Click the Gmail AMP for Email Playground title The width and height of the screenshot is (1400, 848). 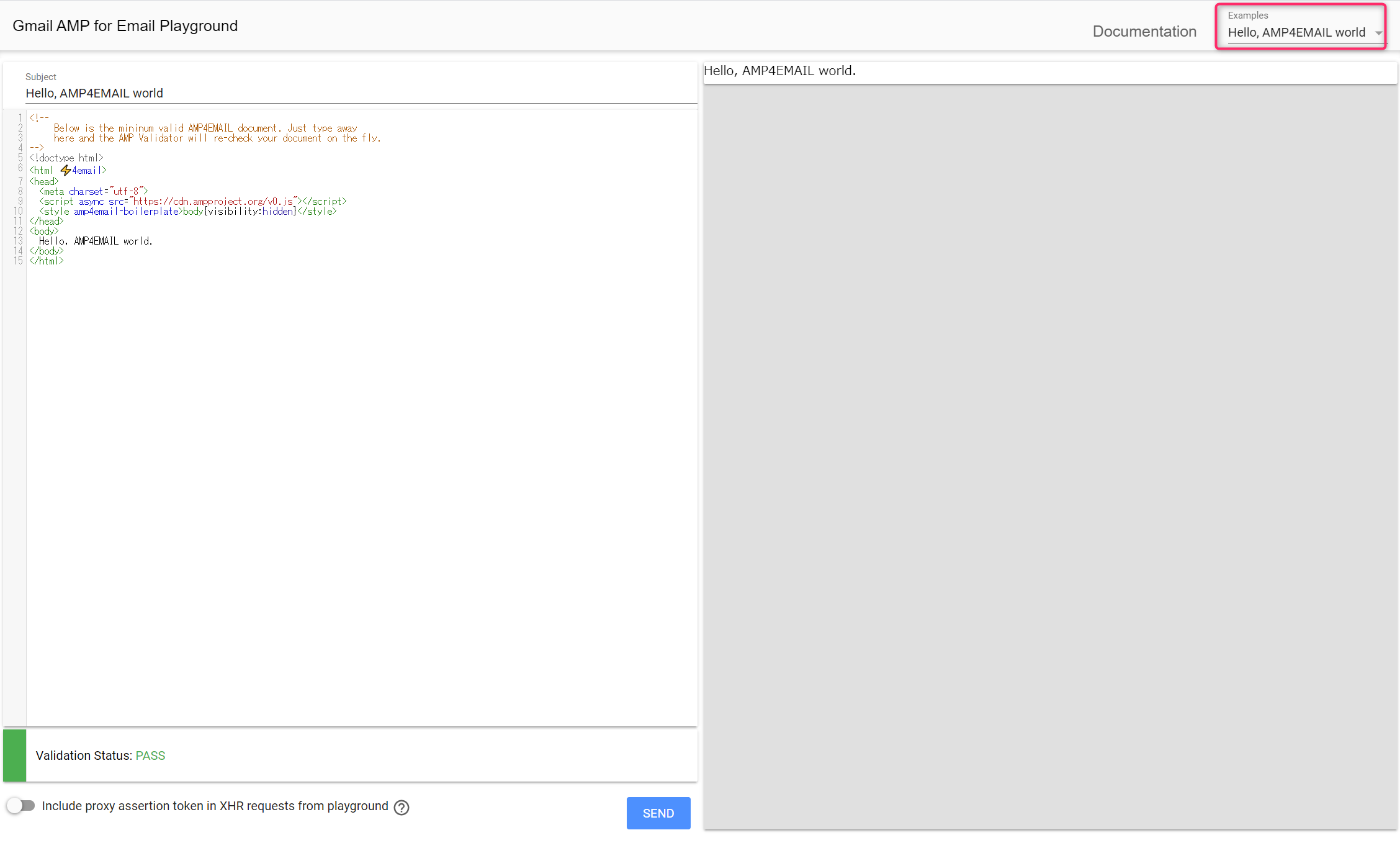click(125, 25)
